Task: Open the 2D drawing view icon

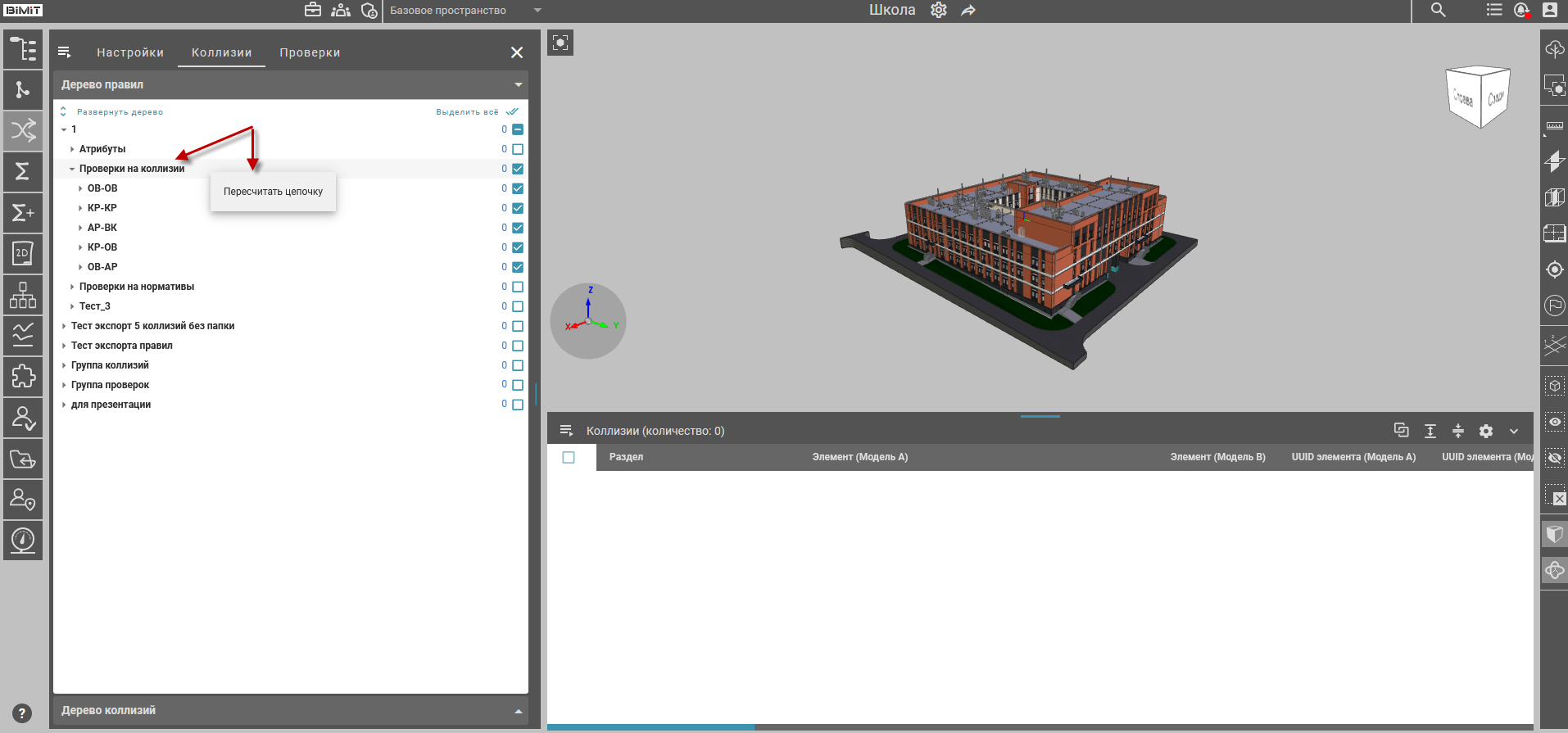Action: coord(23,254)
